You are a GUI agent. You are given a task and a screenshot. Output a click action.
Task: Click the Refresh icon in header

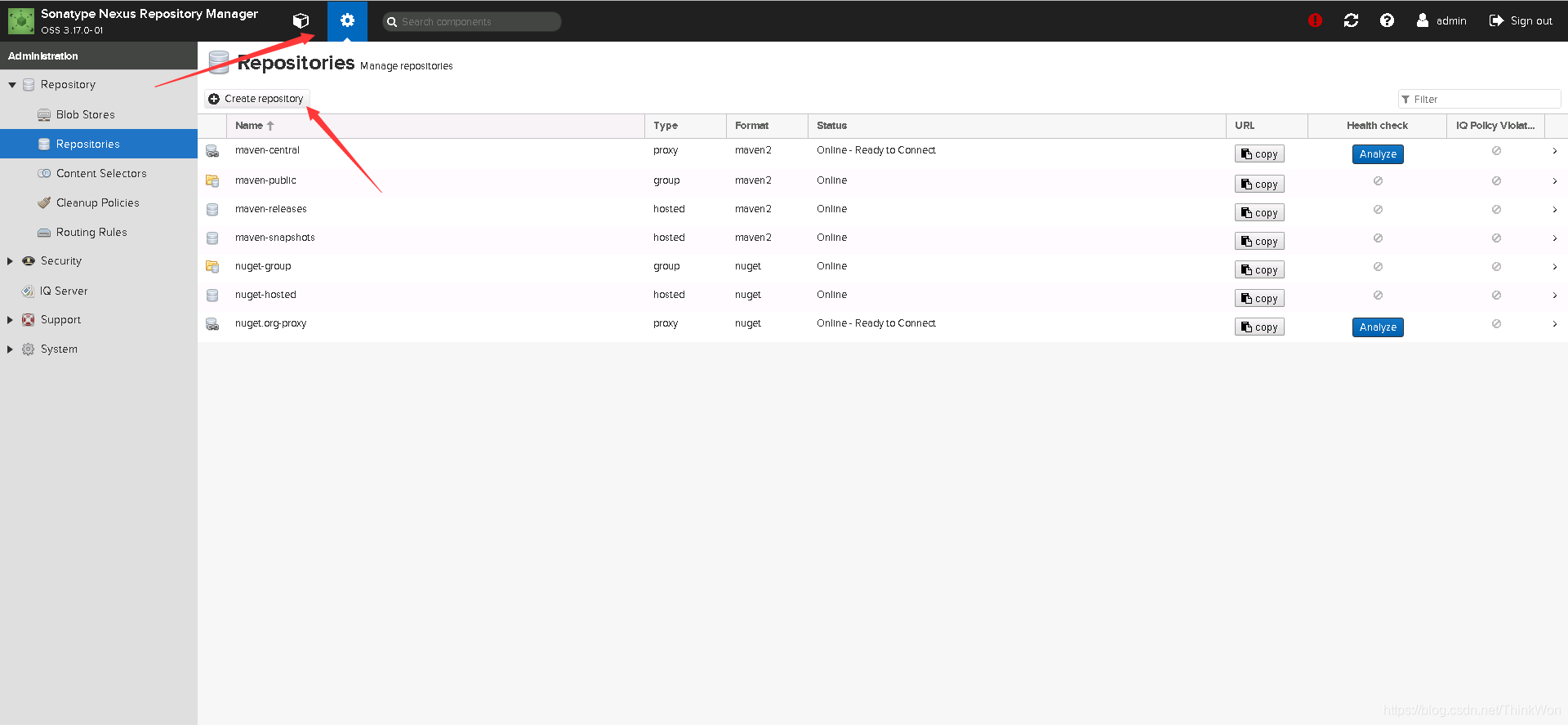pyautogui.click(x=1351, y=20)
